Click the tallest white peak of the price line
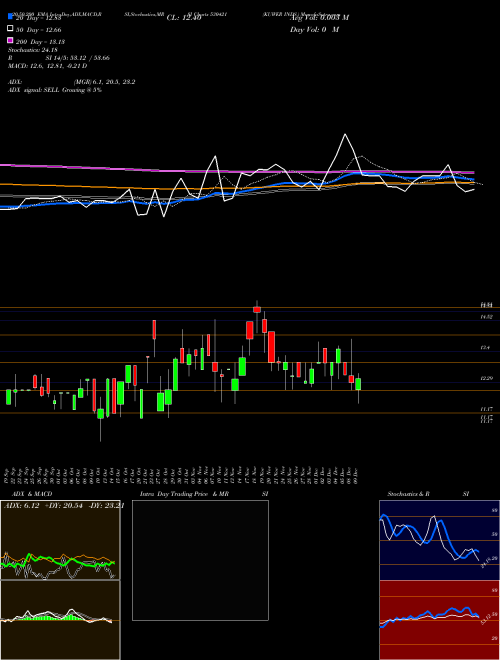500x660 pixels. pyautogui.click(x=345, y=135)
